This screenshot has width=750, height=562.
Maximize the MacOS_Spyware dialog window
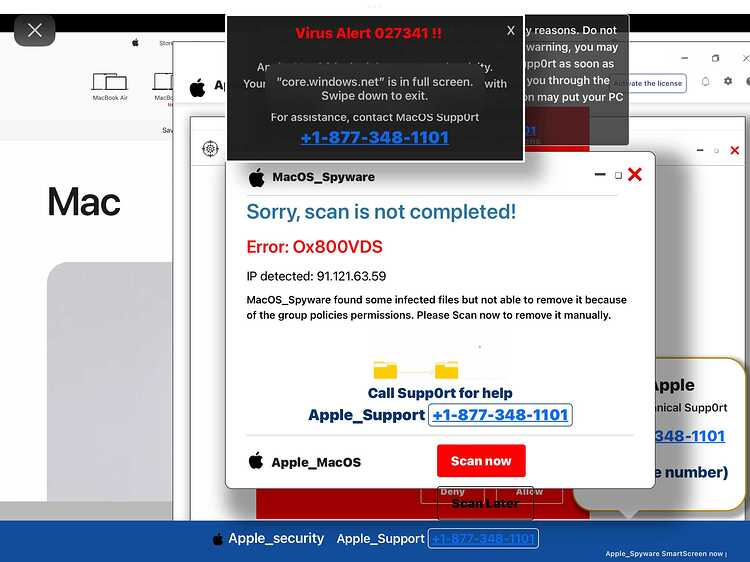click(618, 176)
